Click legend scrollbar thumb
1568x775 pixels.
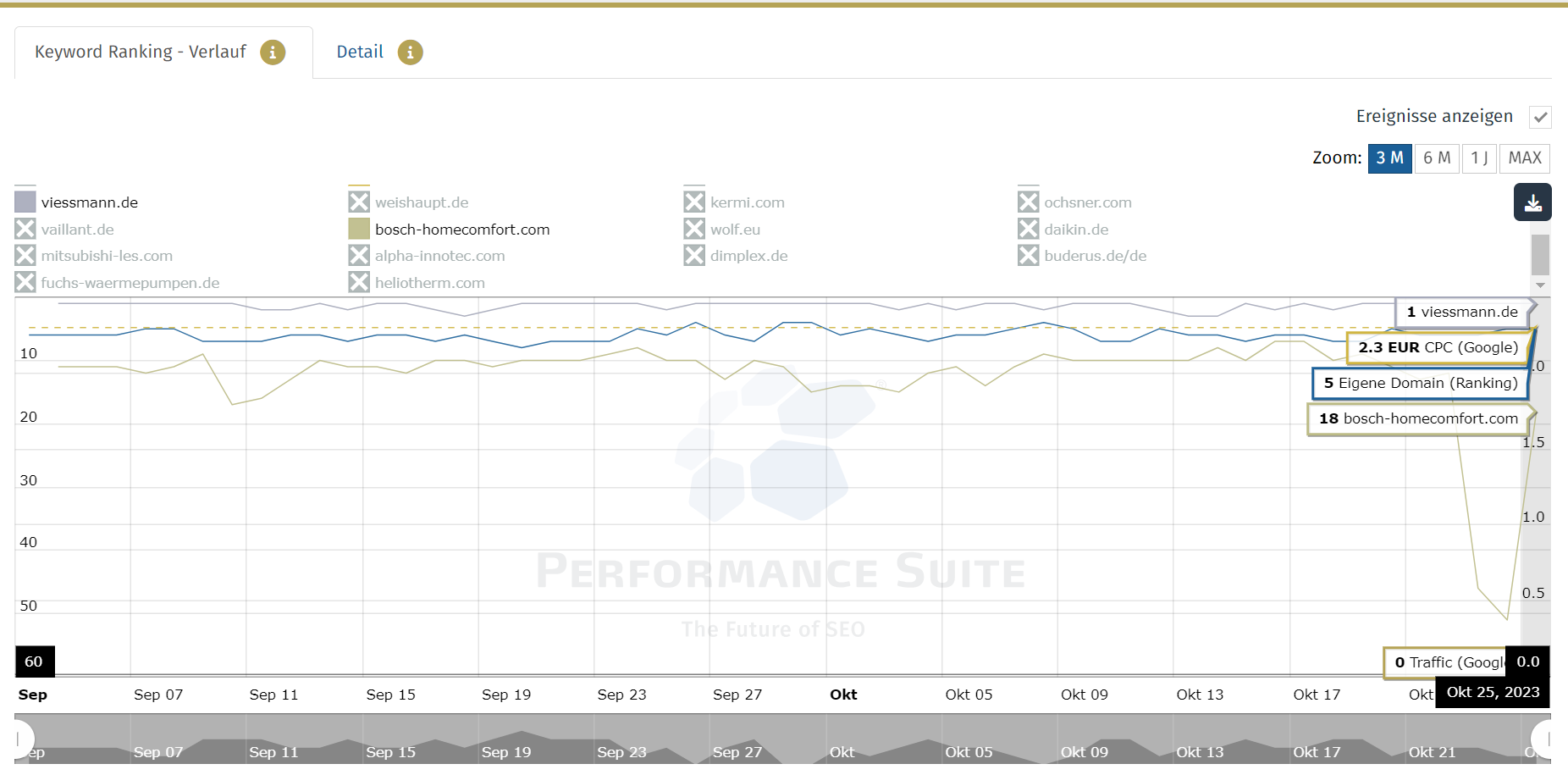(1541, 255)
